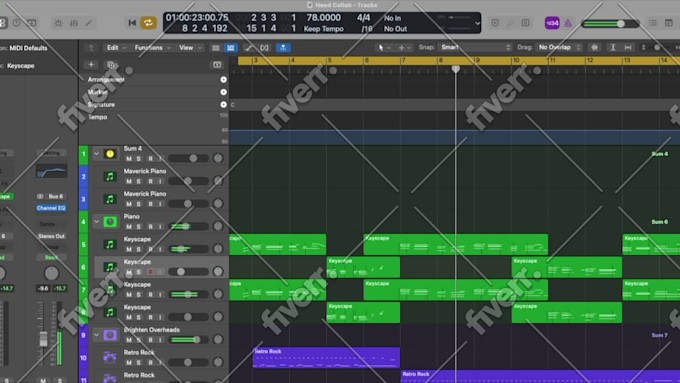Click the track 5 Keyscape instrument icon
Image resolution: width=680 pixels, height=383 pixels.
tap(110, 245)
